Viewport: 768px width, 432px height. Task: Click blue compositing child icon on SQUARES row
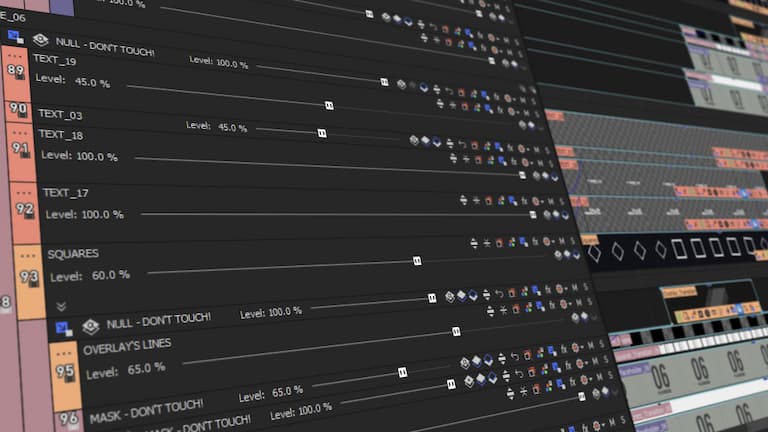pyautogui.click(x=523, y=242)
